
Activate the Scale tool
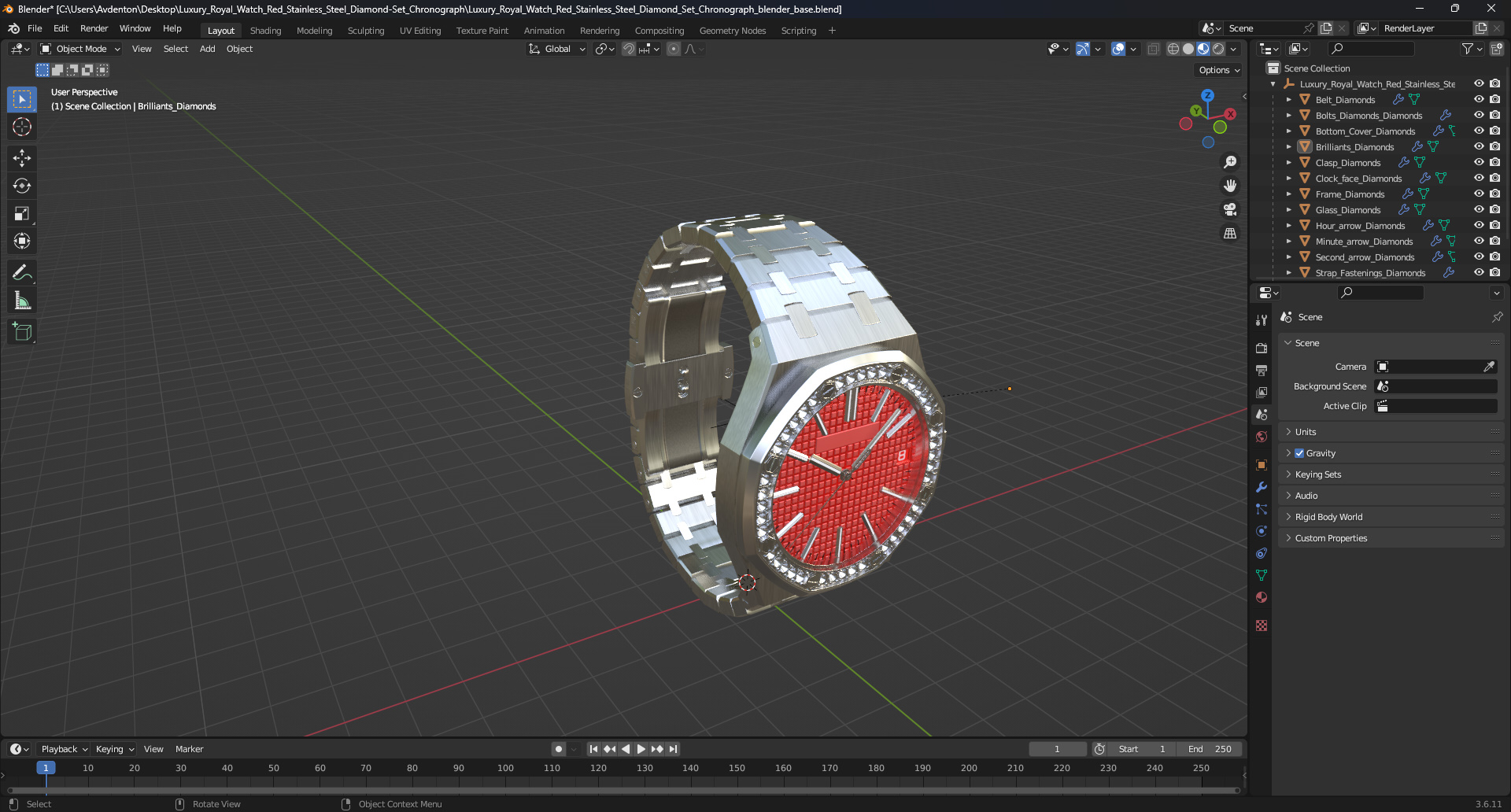point(22,213)
